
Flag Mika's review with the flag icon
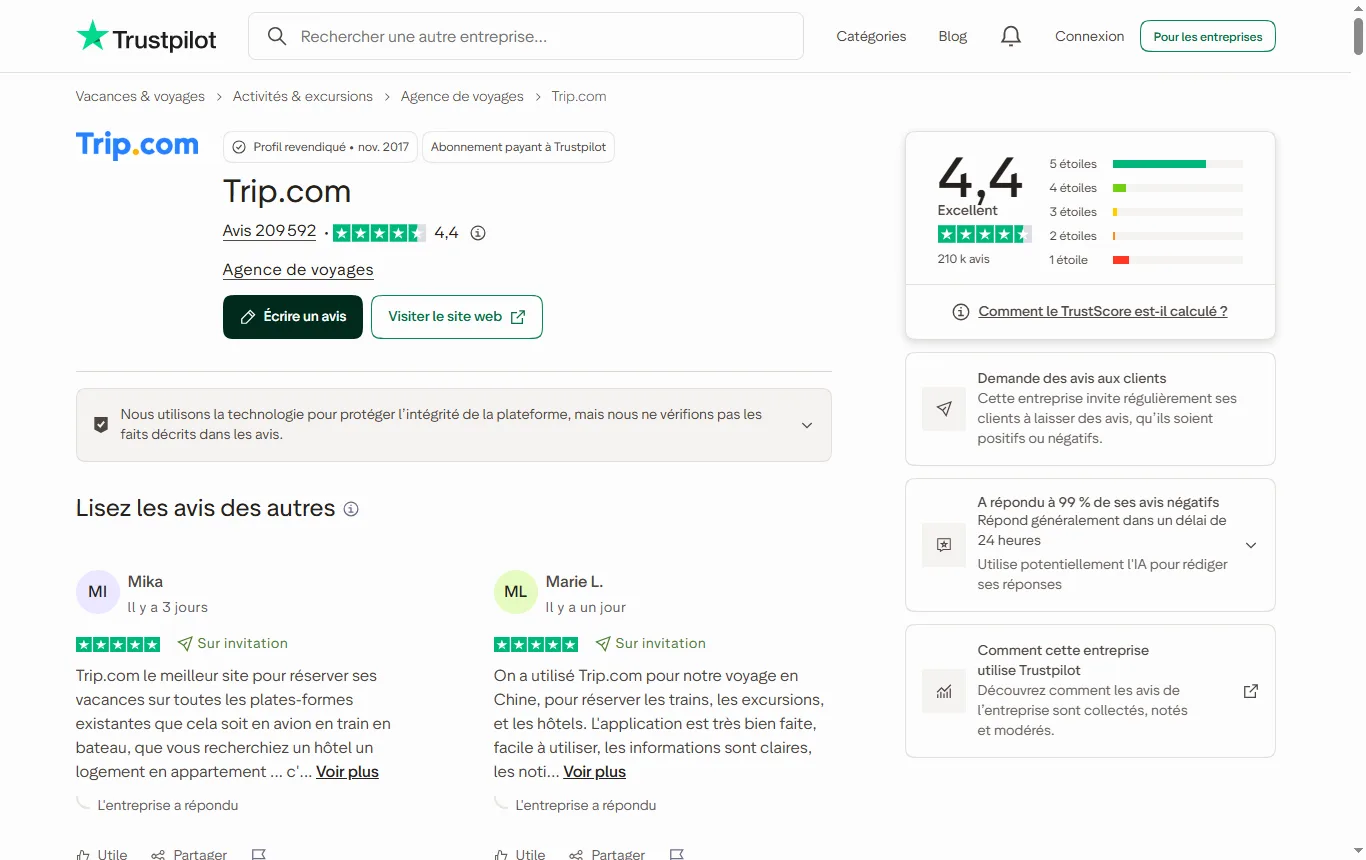[259, 854]
